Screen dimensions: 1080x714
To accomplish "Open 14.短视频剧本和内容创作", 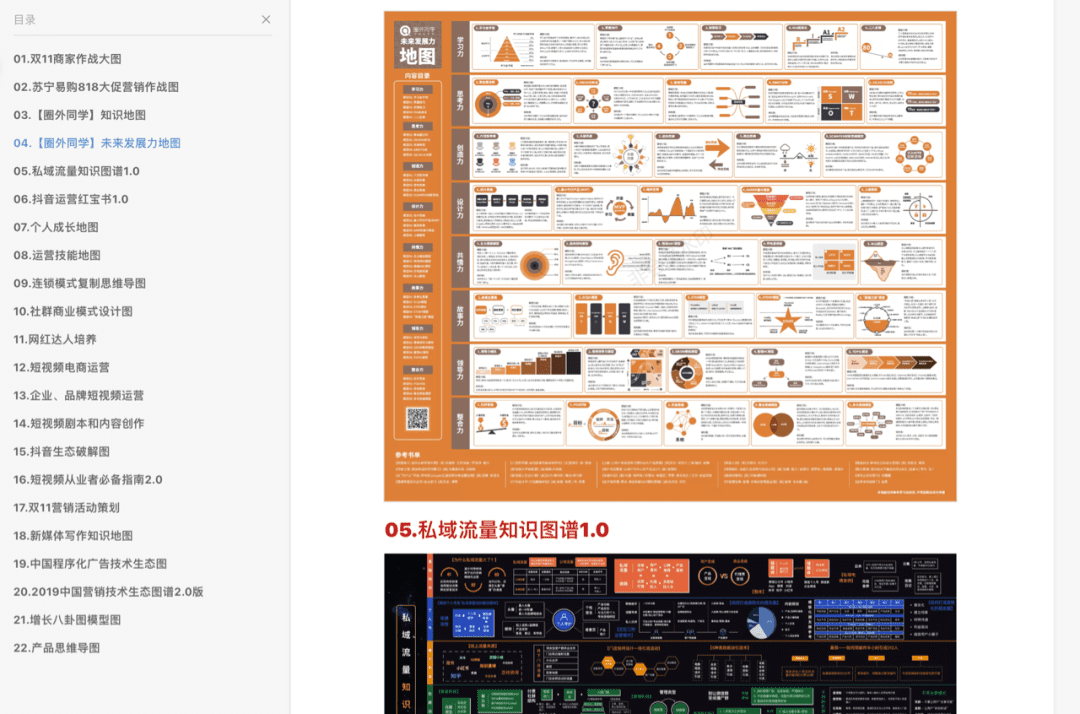I will pos(79,424).
